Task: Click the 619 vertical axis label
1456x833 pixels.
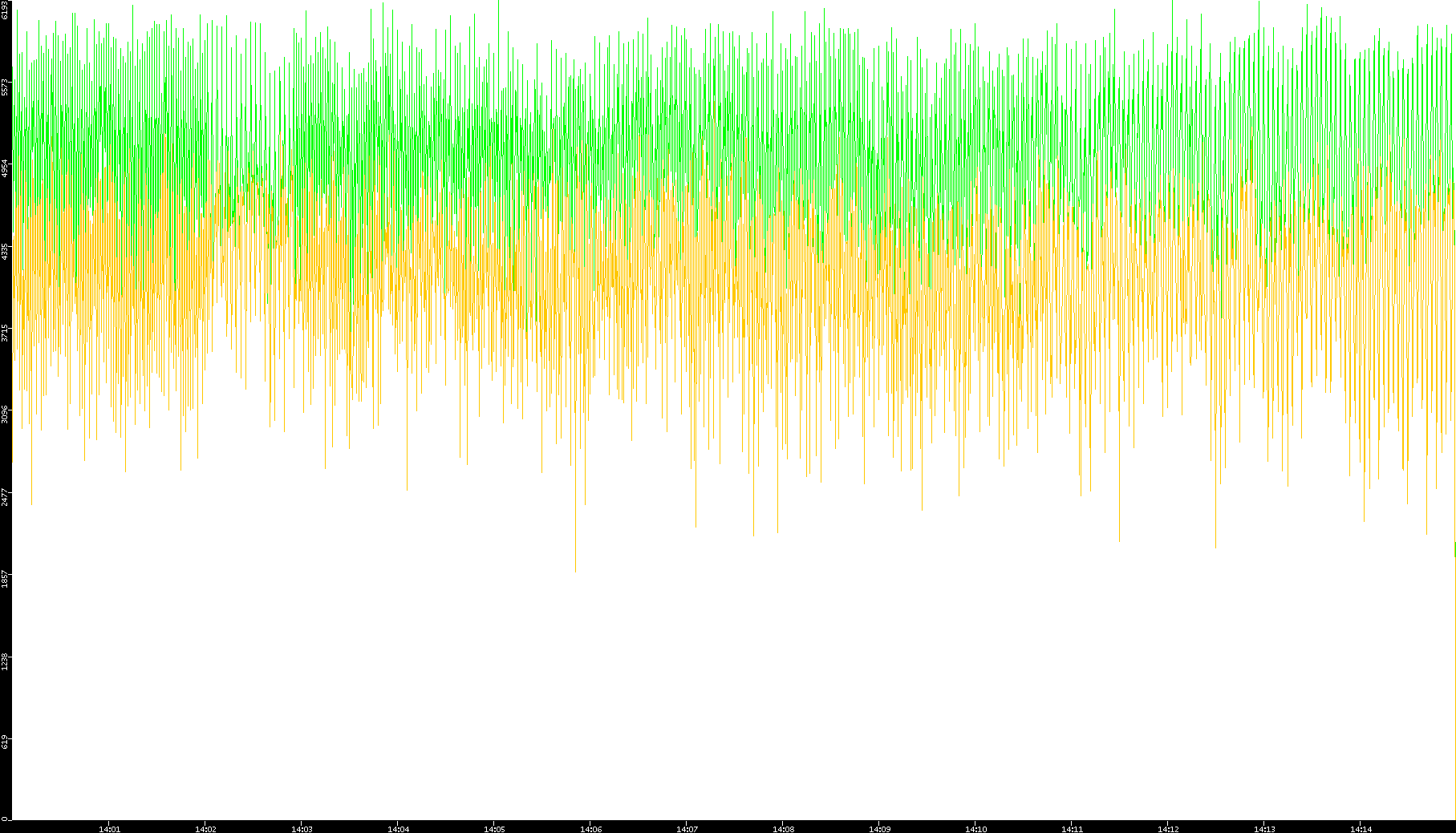Action: tap(6, 742)
